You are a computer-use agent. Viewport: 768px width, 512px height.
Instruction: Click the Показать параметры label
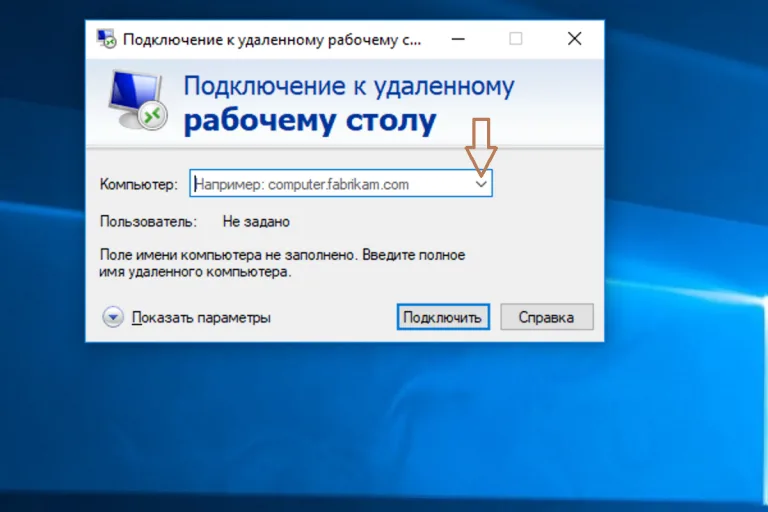[x=201, y=317]
